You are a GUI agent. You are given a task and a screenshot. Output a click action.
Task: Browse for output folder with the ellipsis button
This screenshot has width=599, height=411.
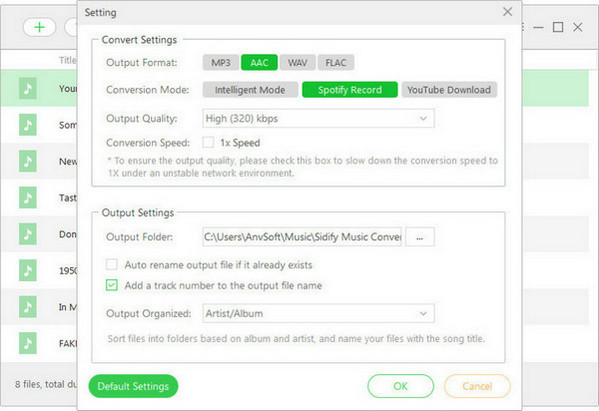[419, 237]
